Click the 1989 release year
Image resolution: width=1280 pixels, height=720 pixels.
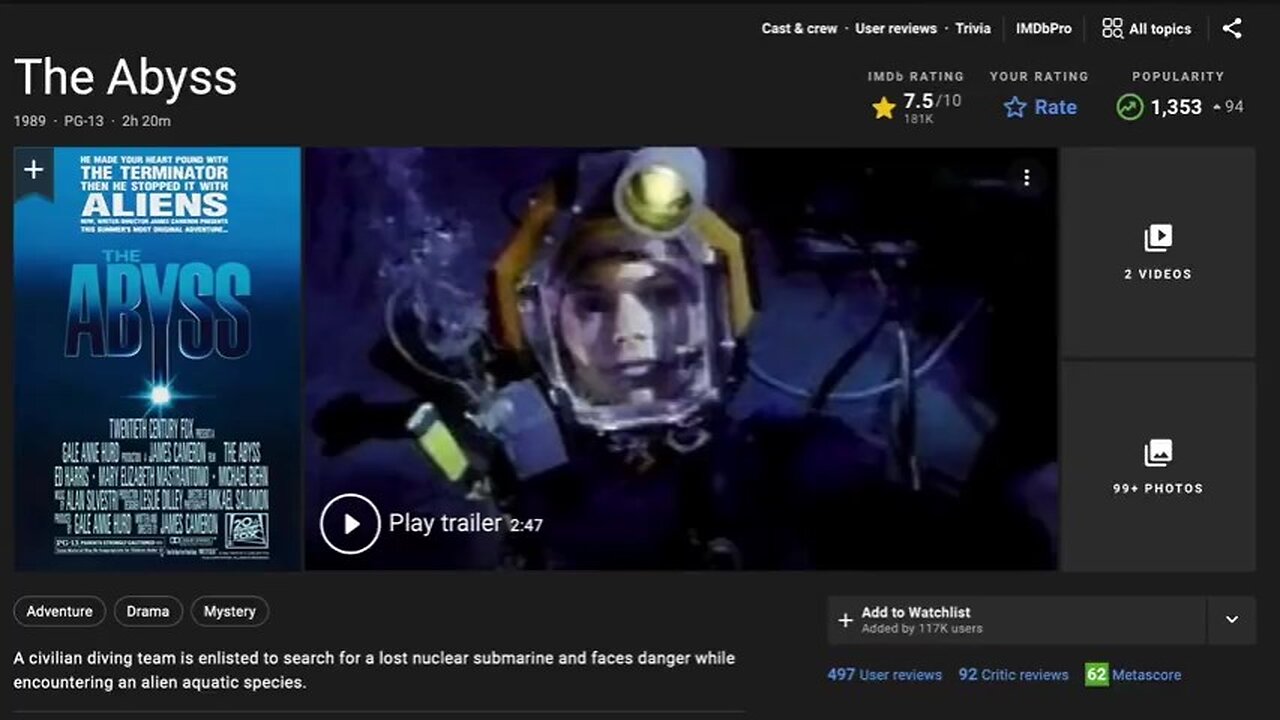click(30, 121)
